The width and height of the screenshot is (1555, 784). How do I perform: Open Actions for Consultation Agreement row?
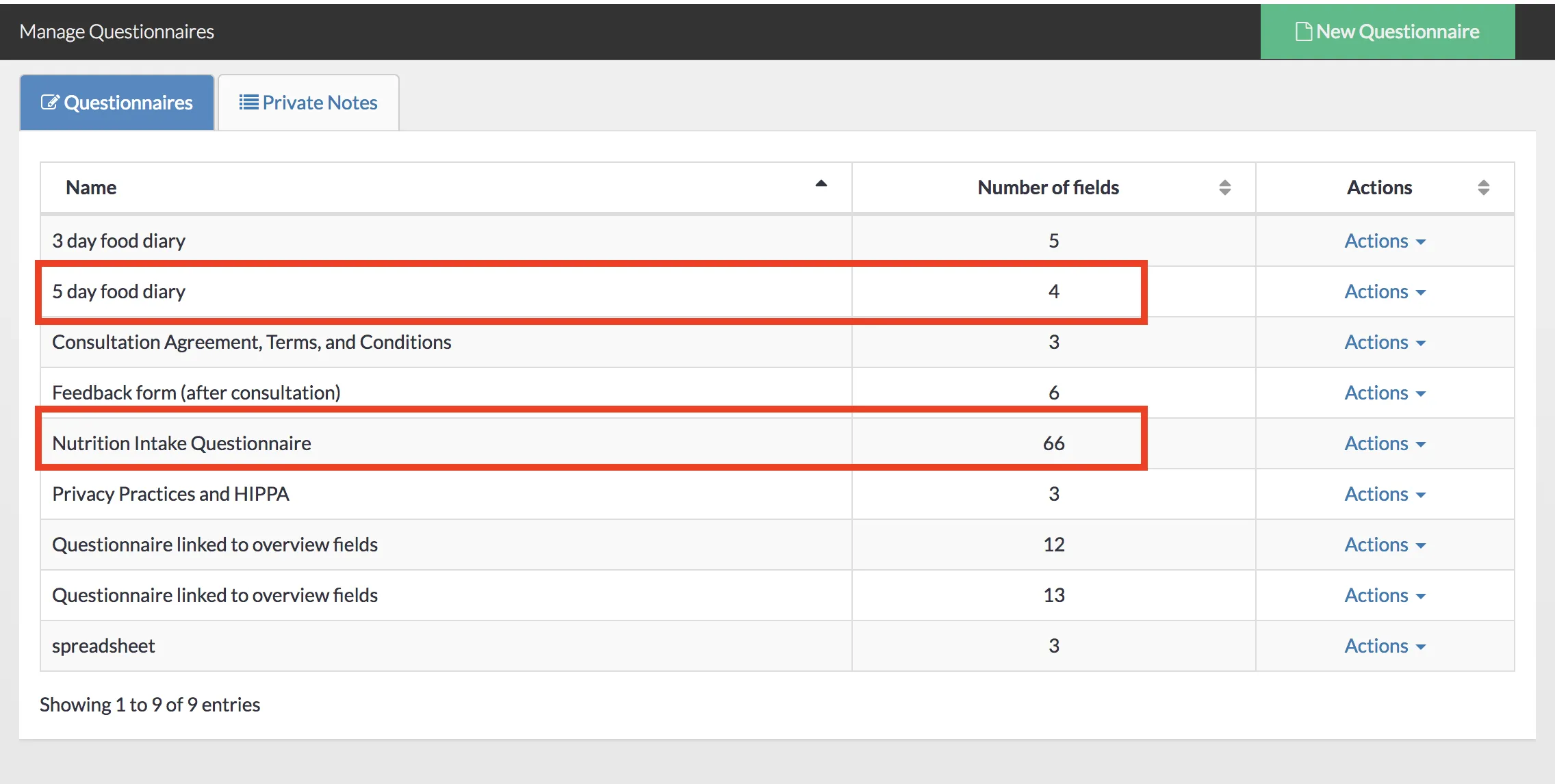pos(1385,342)
